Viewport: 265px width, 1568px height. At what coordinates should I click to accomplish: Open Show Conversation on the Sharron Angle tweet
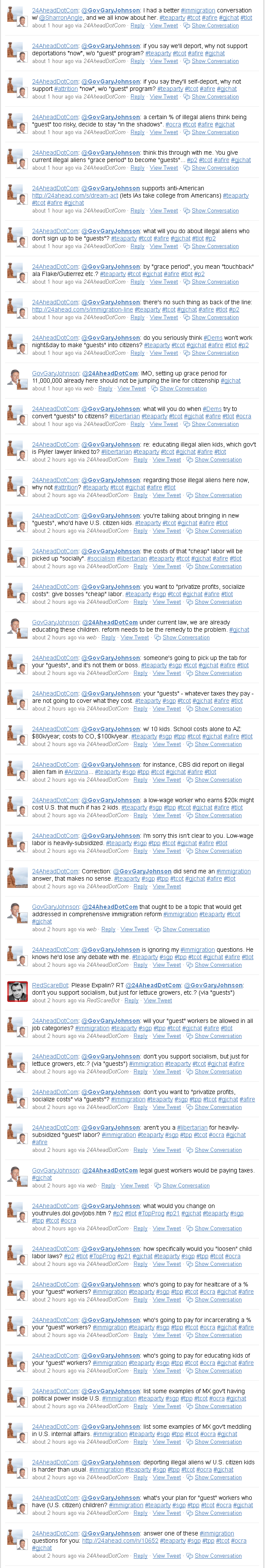tap(215, 26)
